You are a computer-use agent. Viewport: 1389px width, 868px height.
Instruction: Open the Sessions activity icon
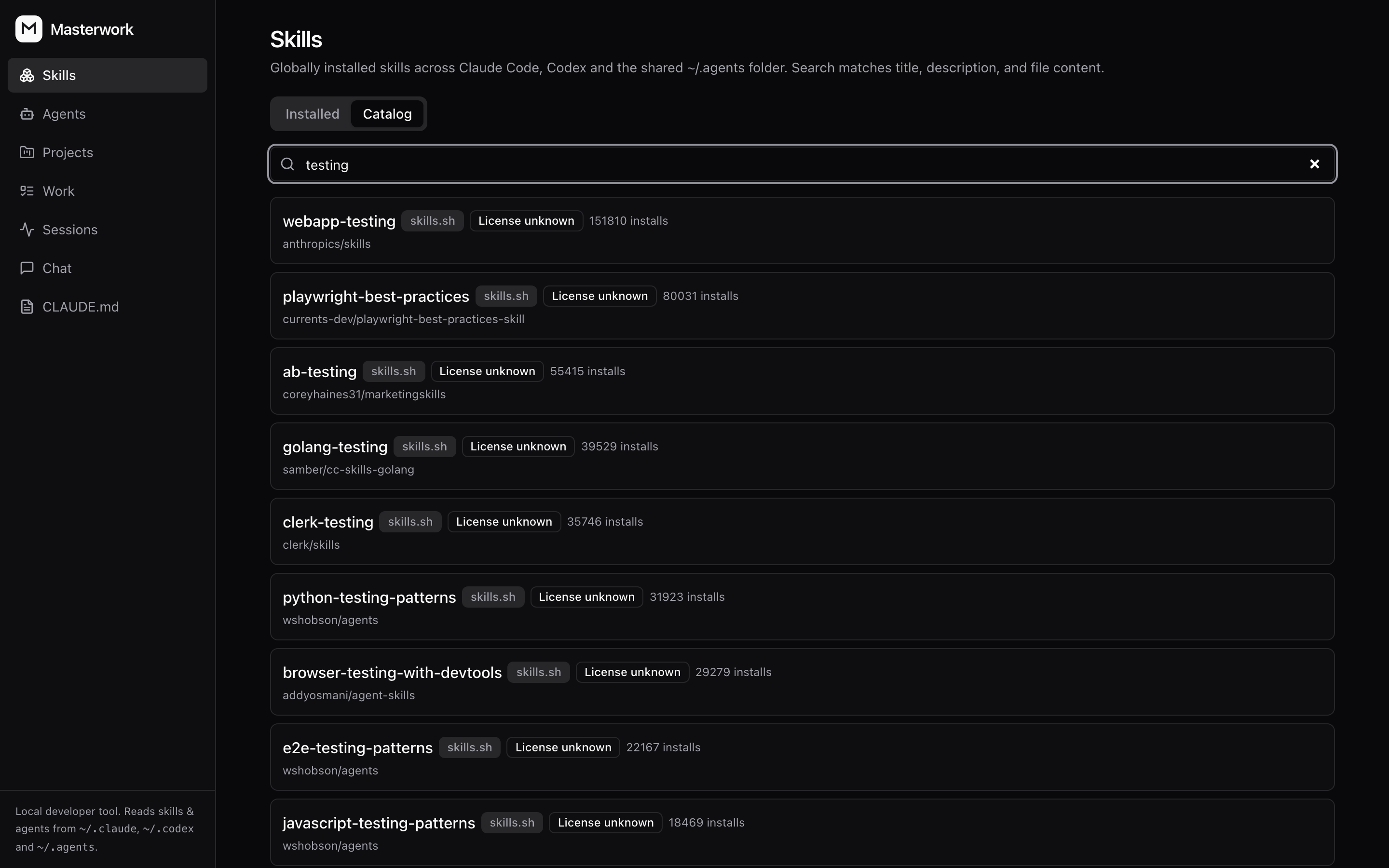coord(27,230)
